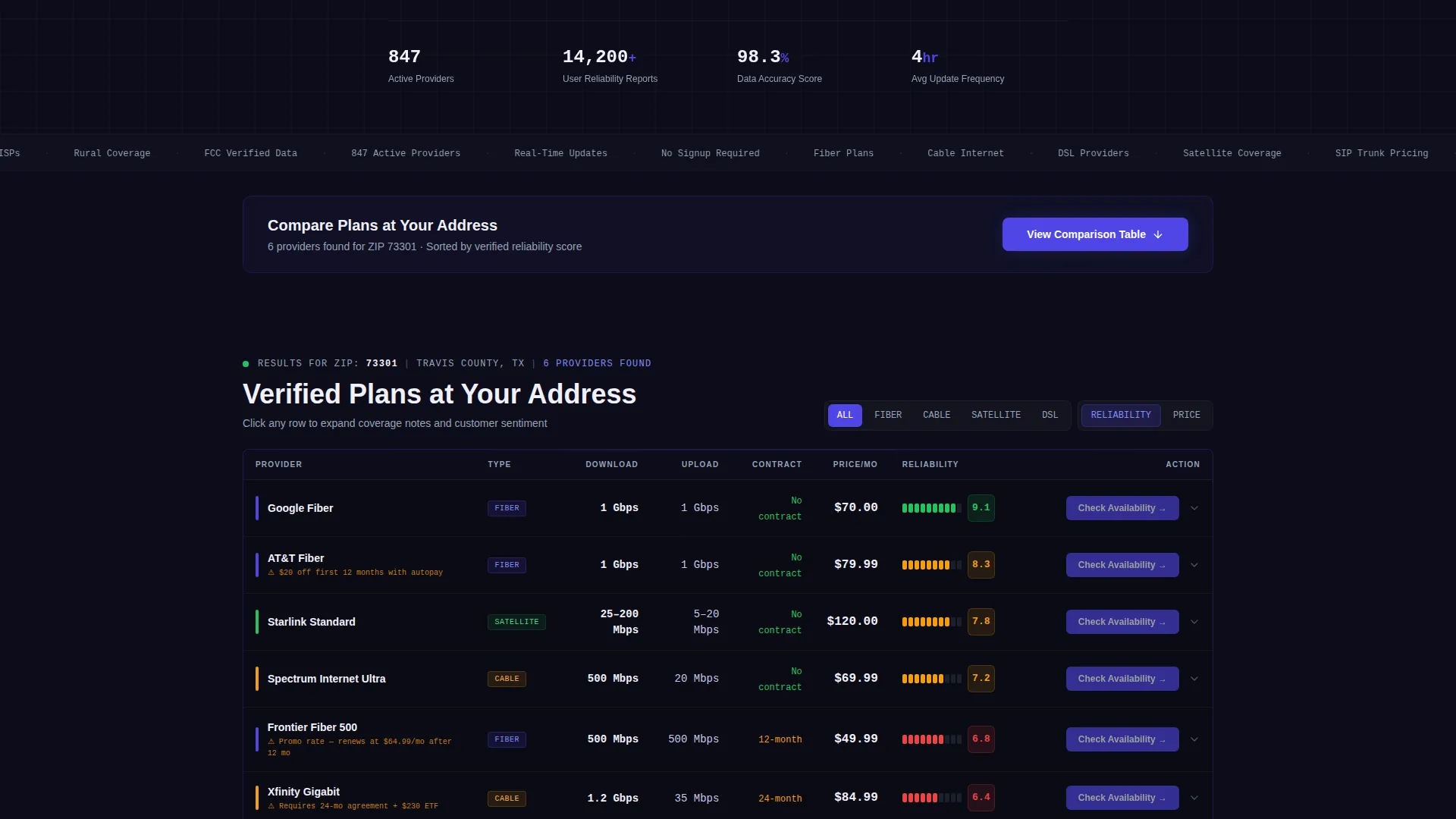Image resolution: width=1456 pixels, height=819 pixels.
Task: Filter plans by CABLE type
Action: (x=937, y=415)
